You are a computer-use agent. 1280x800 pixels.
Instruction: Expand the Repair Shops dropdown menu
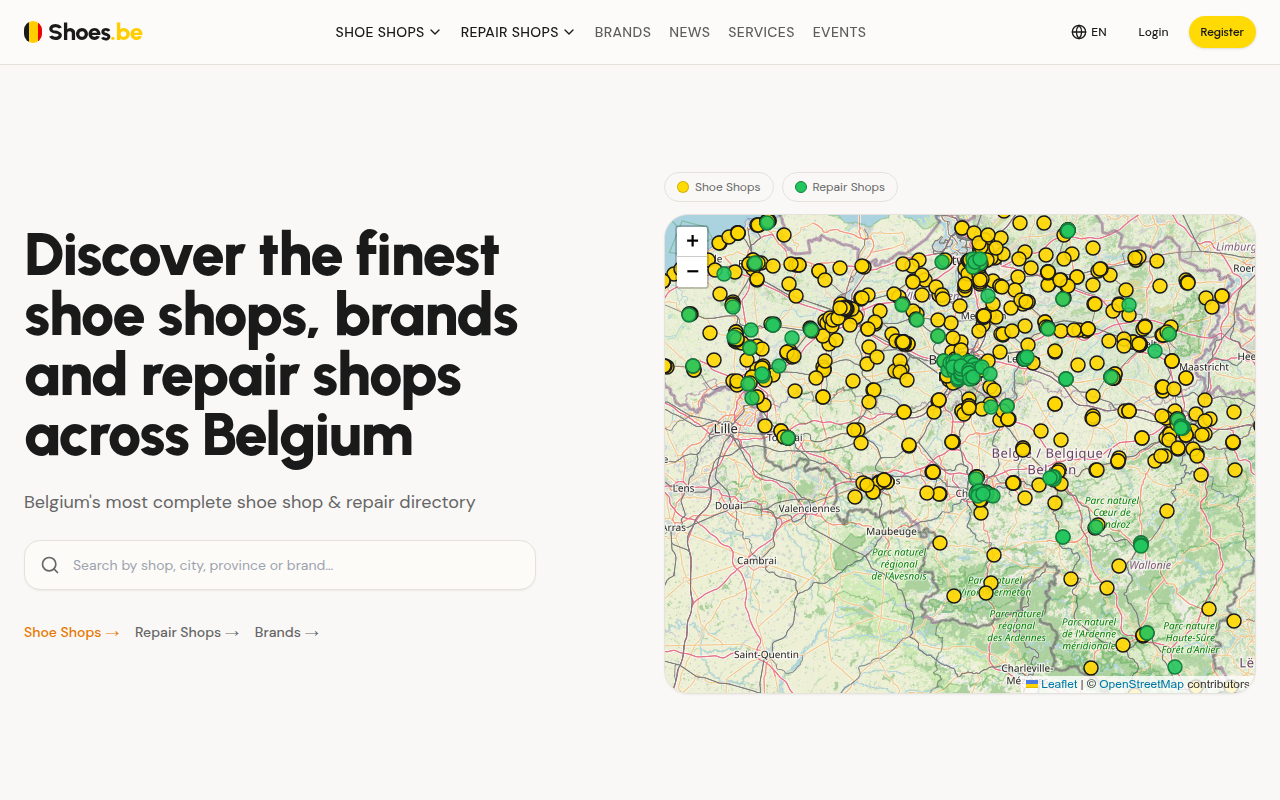518,32
